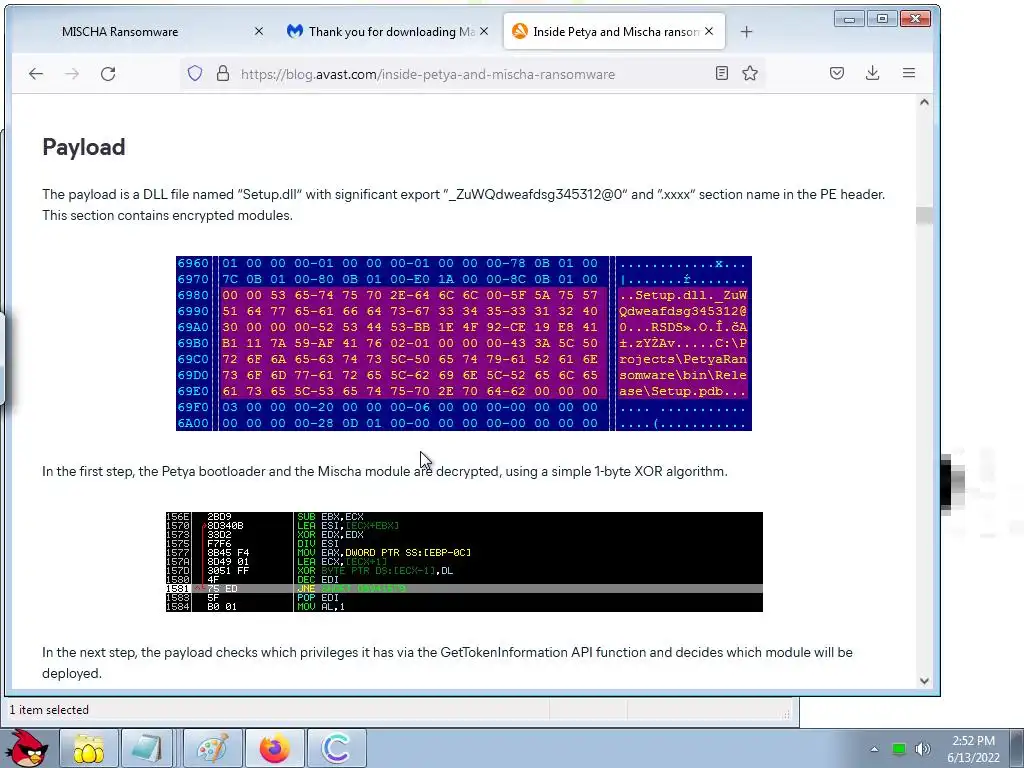This screenshot has height=768, width=1024.
Task: Click the sentence about 1-byte XOR algorithm
Action: point(385,472)
